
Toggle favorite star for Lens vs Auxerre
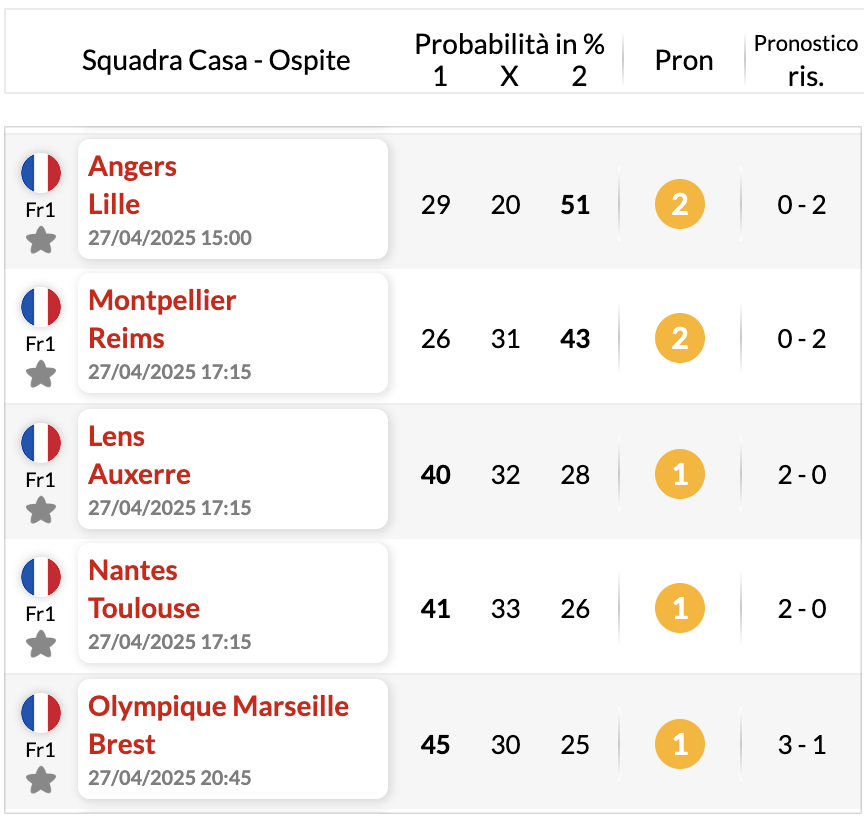41,510
